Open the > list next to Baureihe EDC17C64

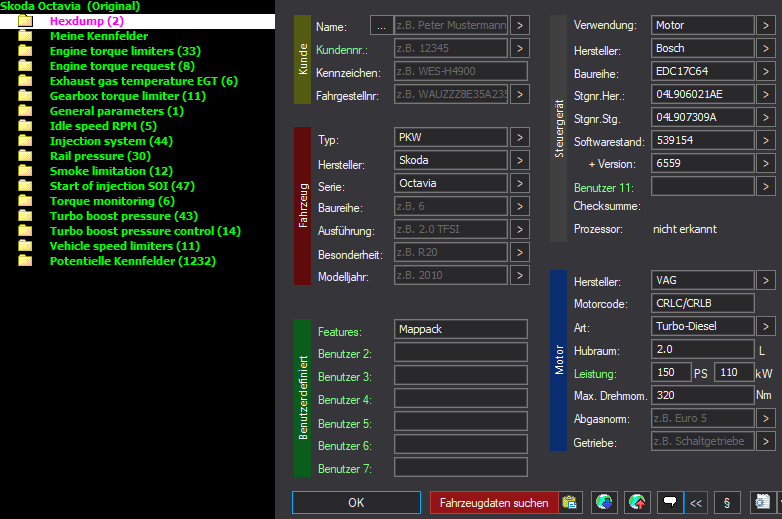click(x=766, y=71)
